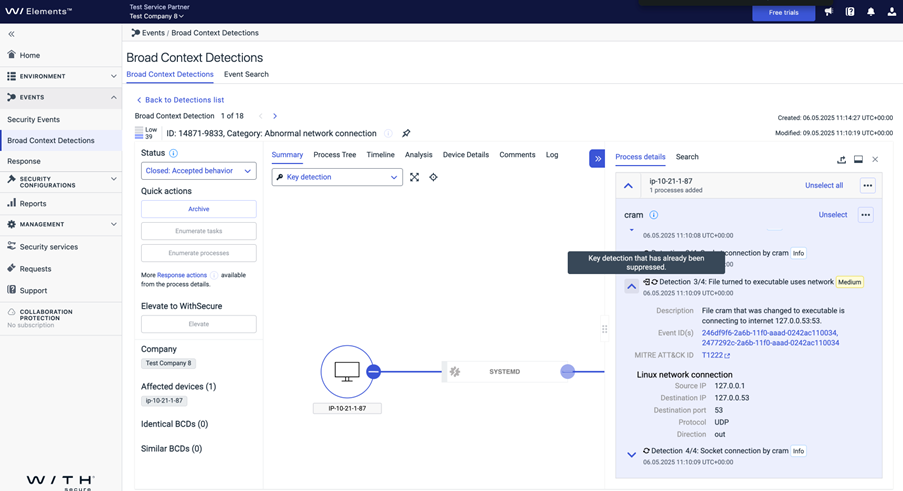
Task: Click export icon in details panel
Action: [841, 159]
